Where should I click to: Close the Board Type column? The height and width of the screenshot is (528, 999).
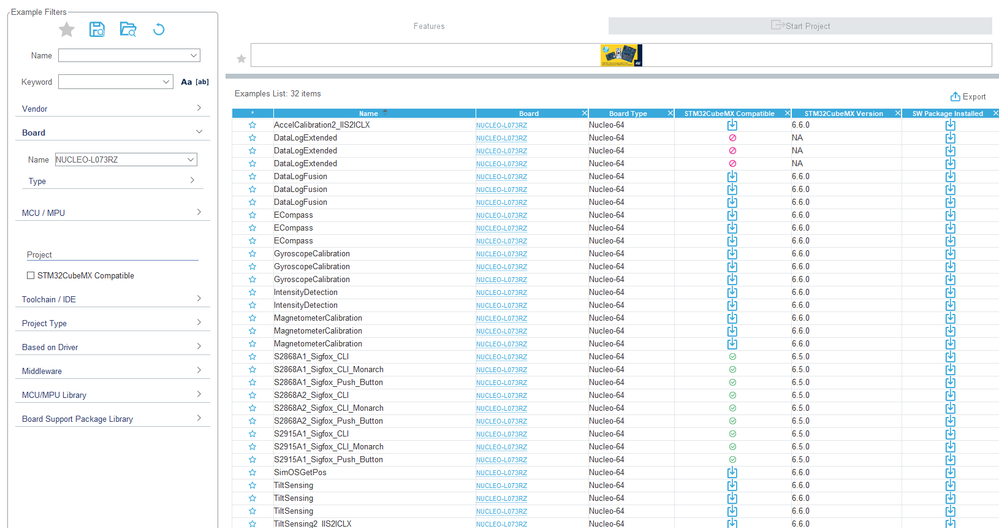pos(670,113)
